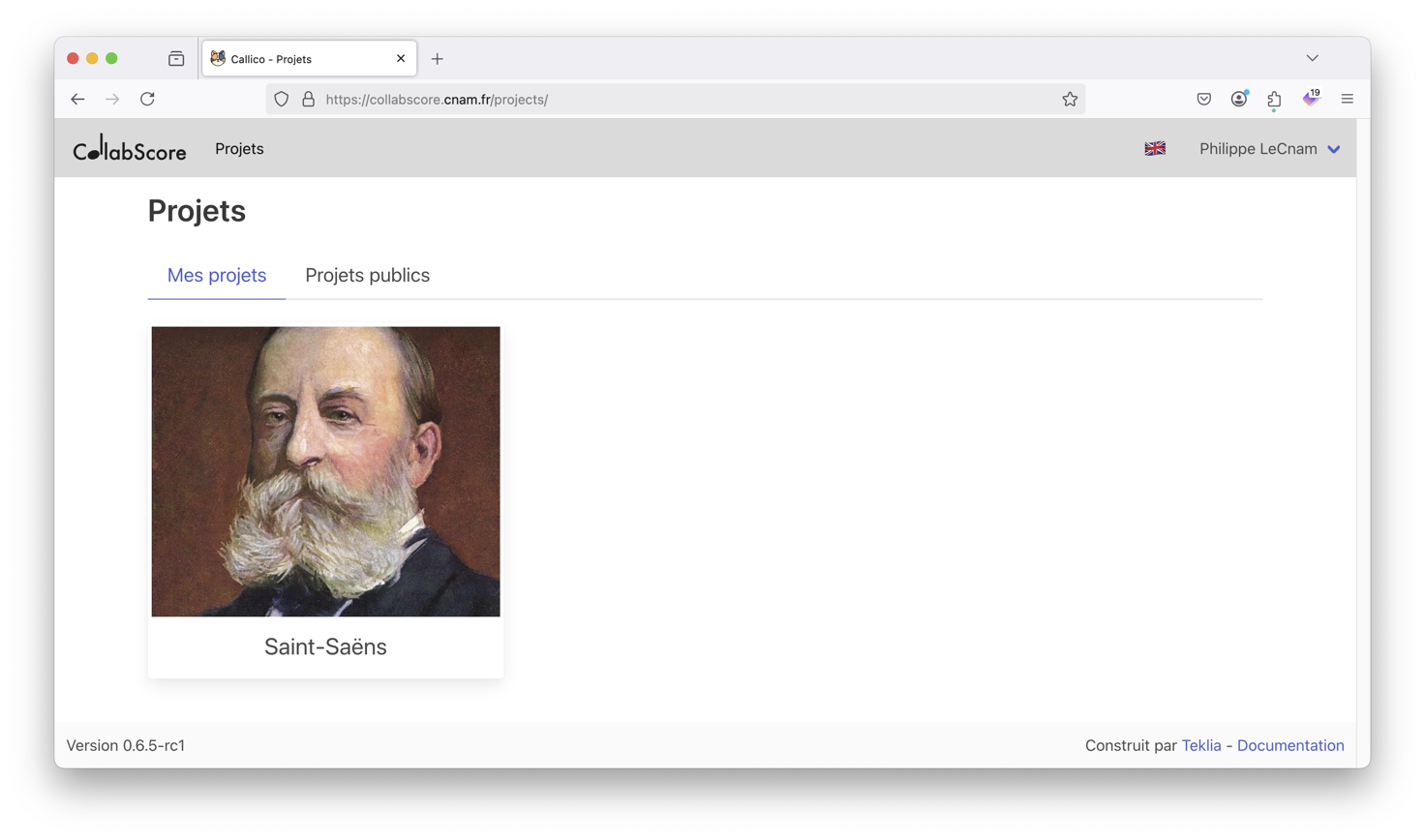This screenshot has height=840, width=1425.
Task: Open the Saint-Saëns project portrait
Action: point(325,471)
